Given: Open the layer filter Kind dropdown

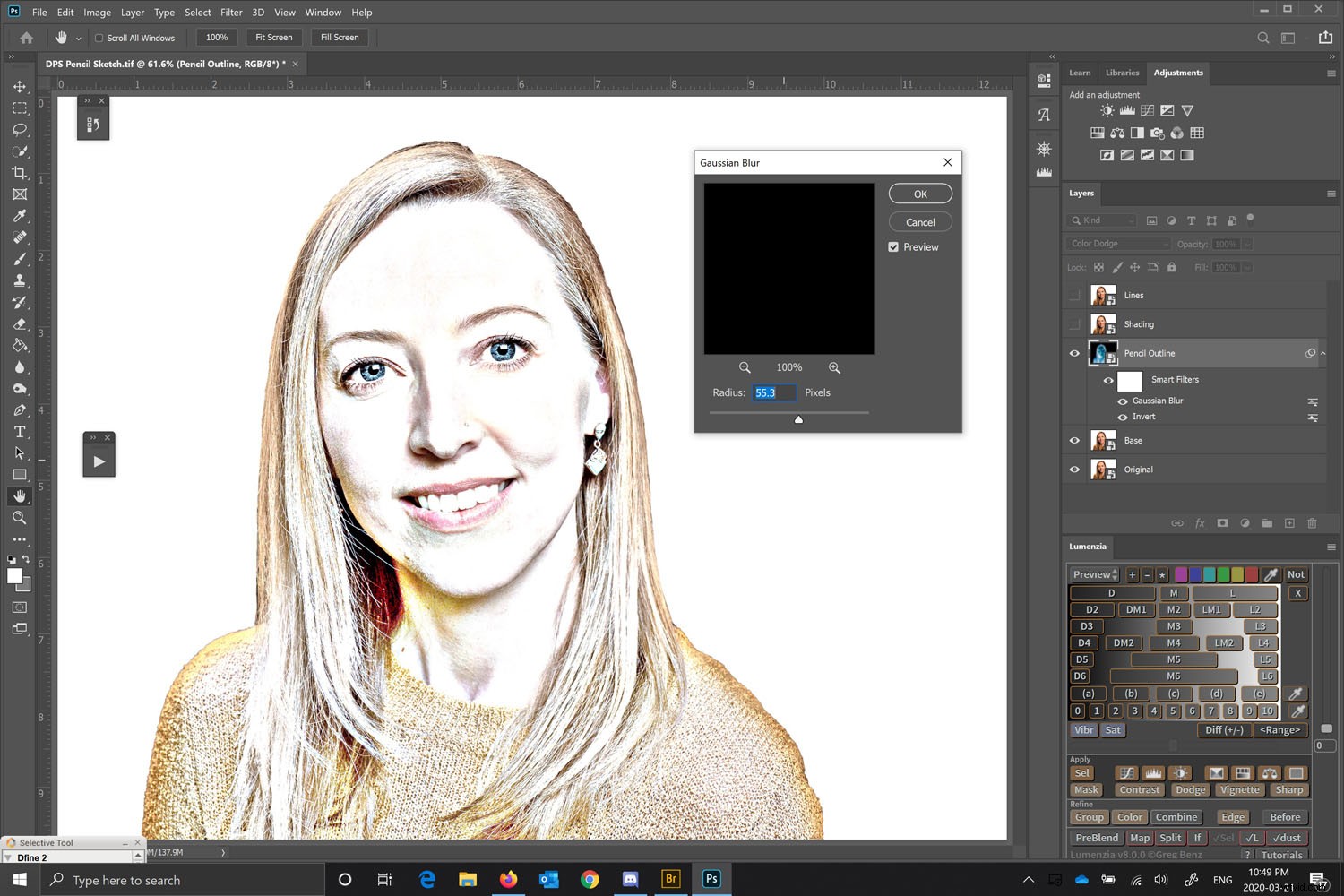Looking at the screenshot, I should [x=1102, y=220].
